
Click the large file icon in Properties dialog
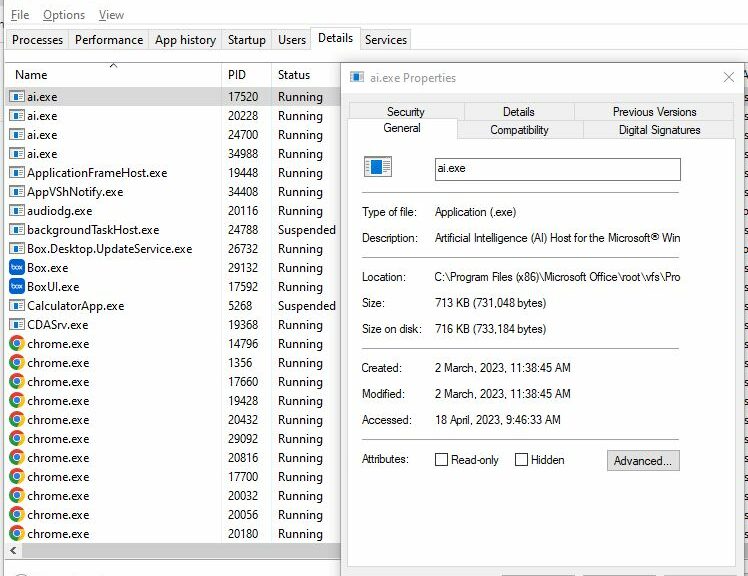pyautogui.click(x=378, y=167)
